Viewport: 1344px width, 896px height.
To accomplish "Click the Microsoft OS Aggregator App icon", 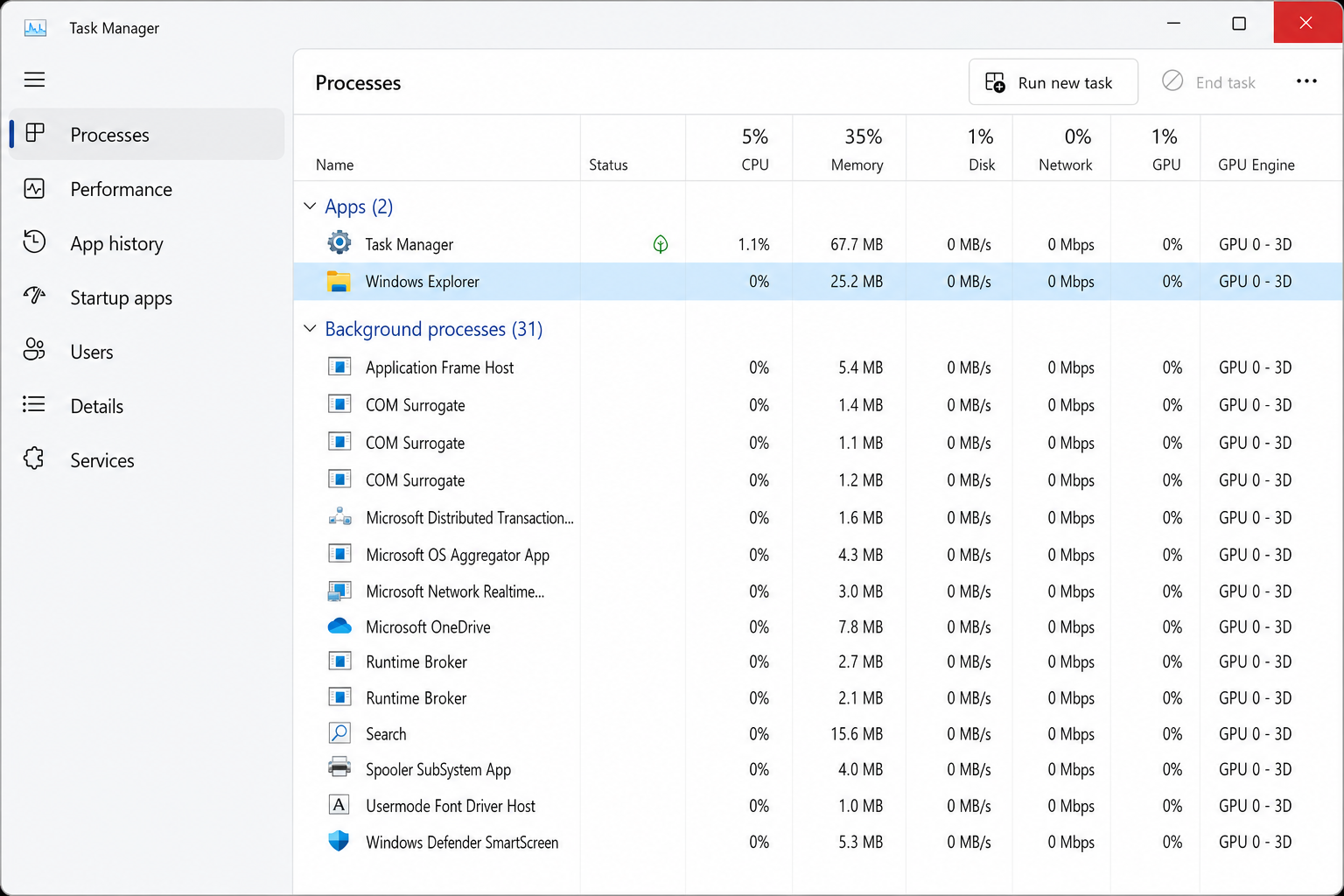I will click(339, 554).
